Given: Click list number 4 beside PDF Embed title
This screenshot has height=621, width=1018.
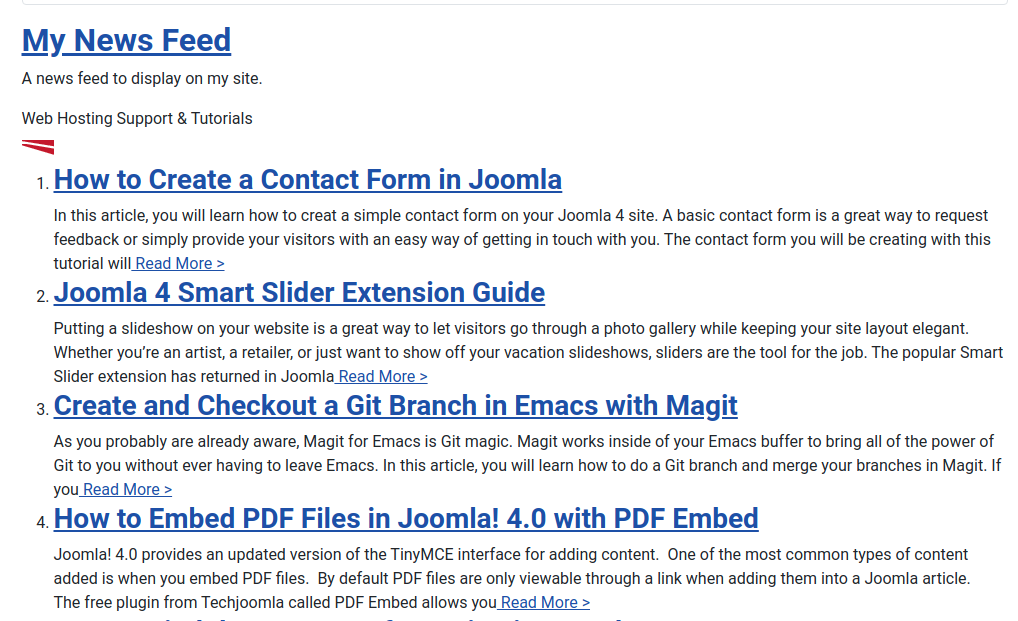Looking at the screenshot, I should [x=41, y=523].
